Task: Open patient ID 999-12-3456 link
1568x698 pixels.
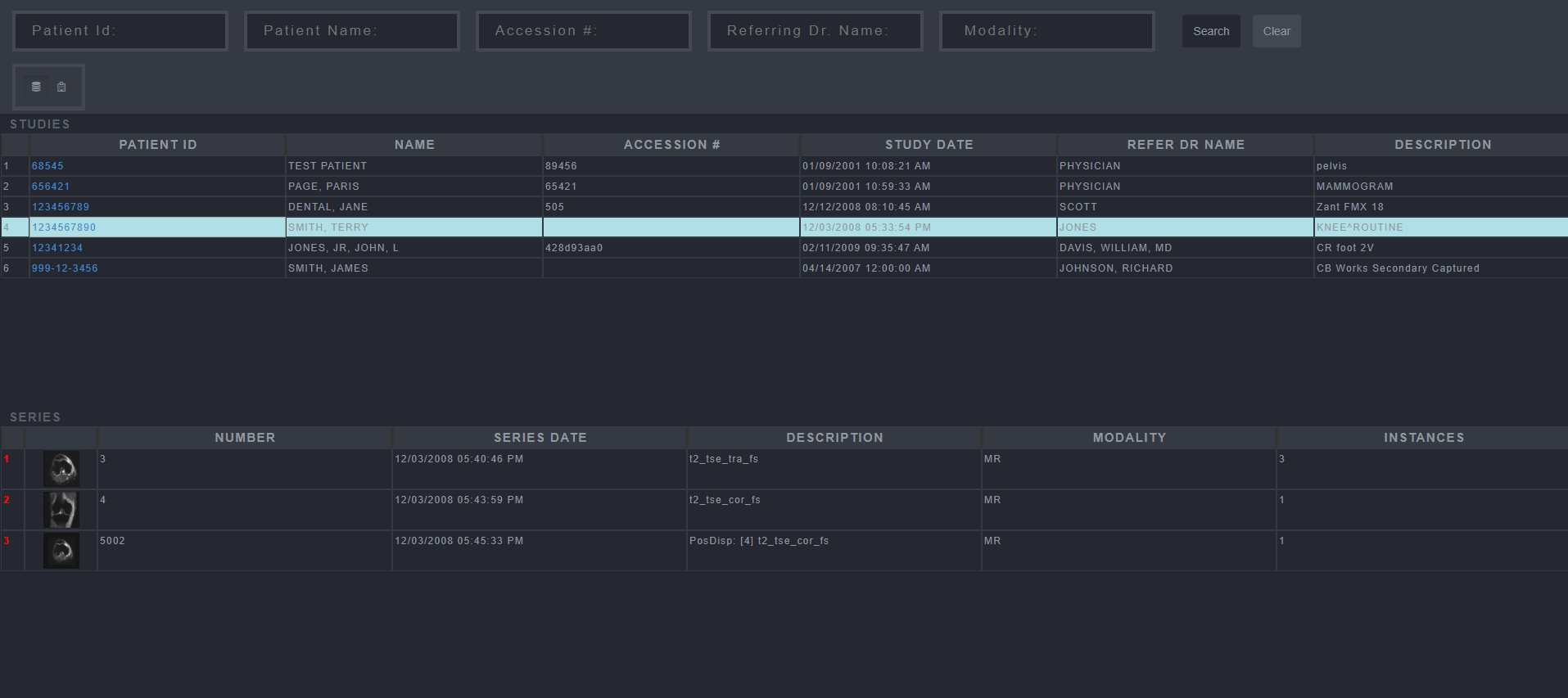Action: point(65,268)
